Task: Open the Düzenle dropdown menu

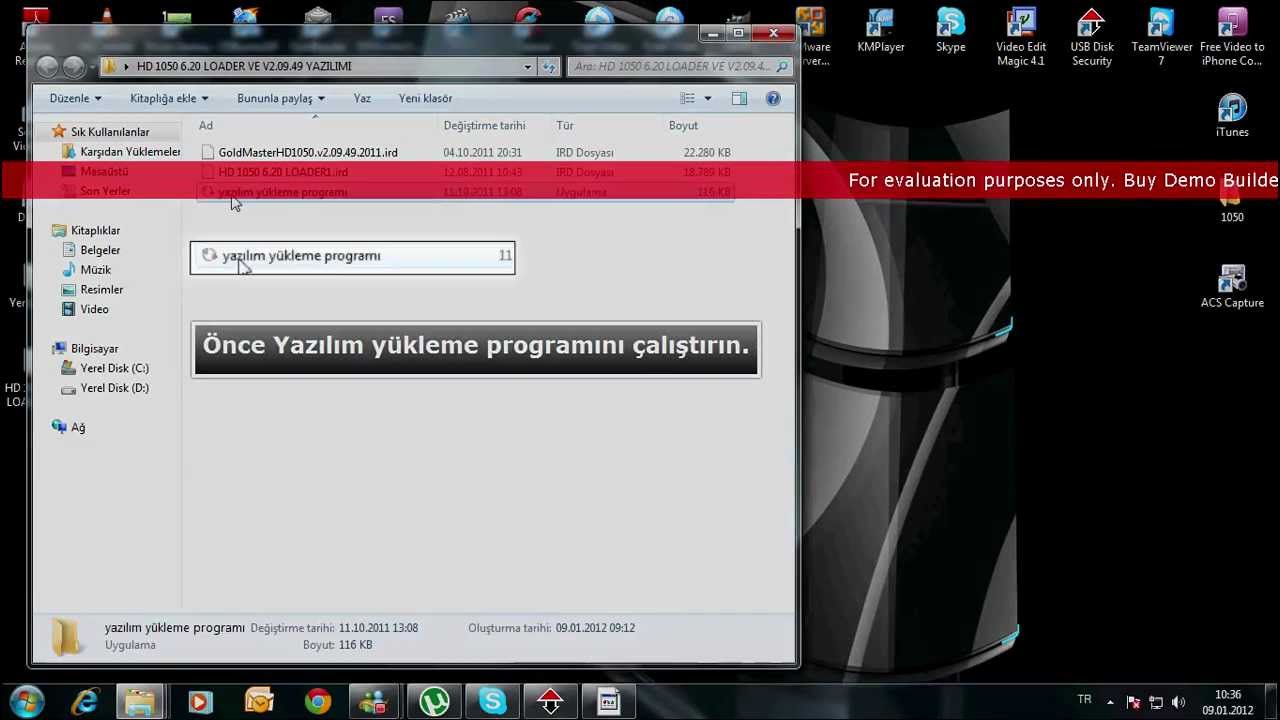Action: pos(75,98)
